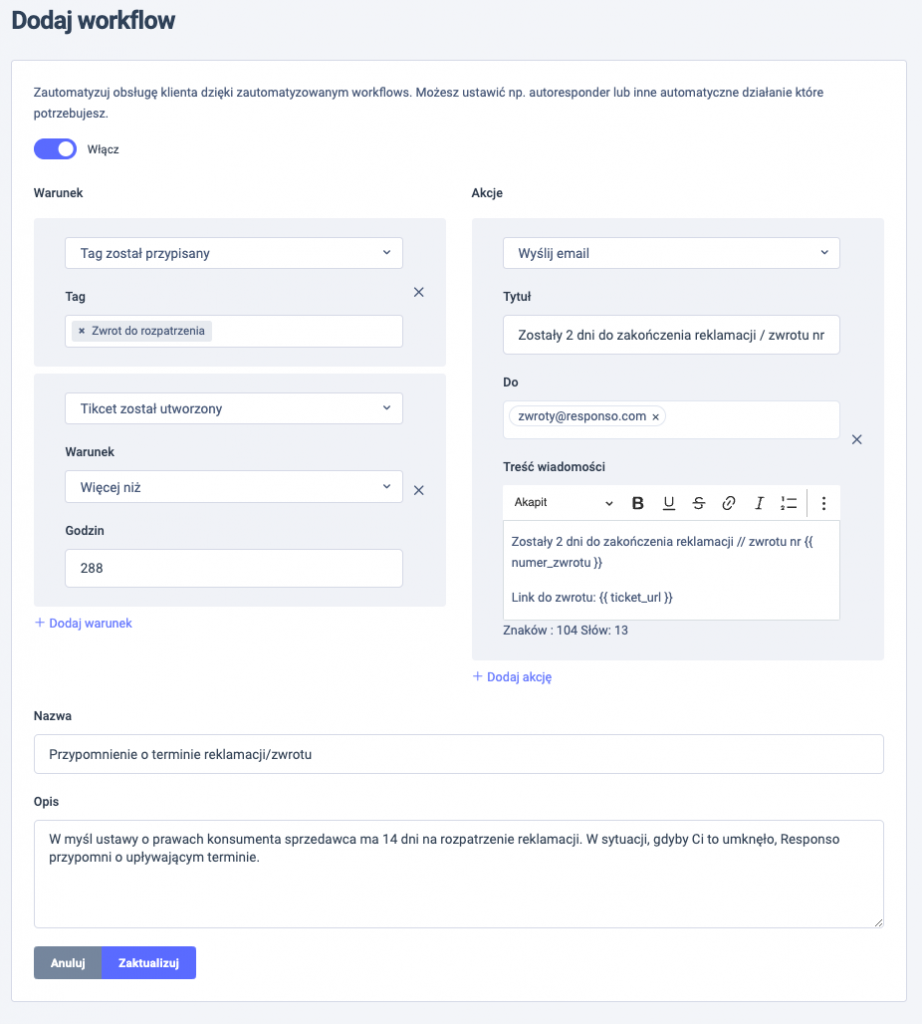Viewport: 922px width, 1024px height.
Task: Apply italic formatting in message editor
Action: point(759,503)
